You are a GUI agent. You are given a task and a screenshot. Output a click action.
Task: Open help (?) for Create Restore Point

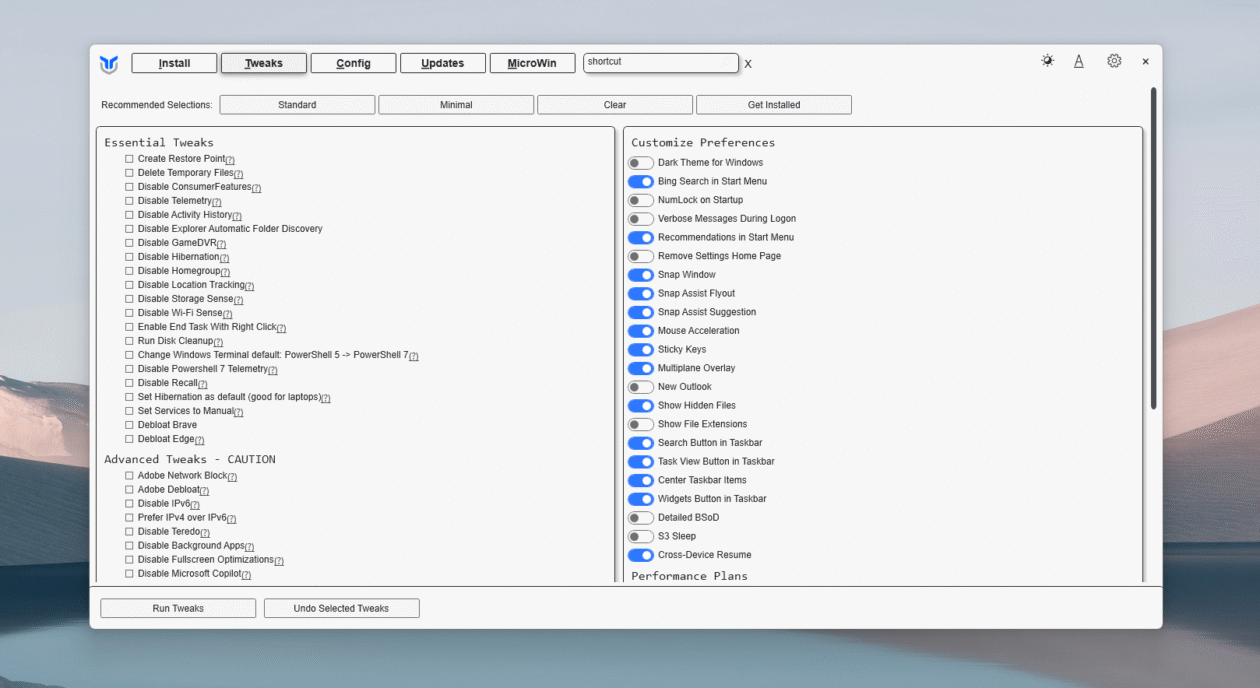coord(230,160)
